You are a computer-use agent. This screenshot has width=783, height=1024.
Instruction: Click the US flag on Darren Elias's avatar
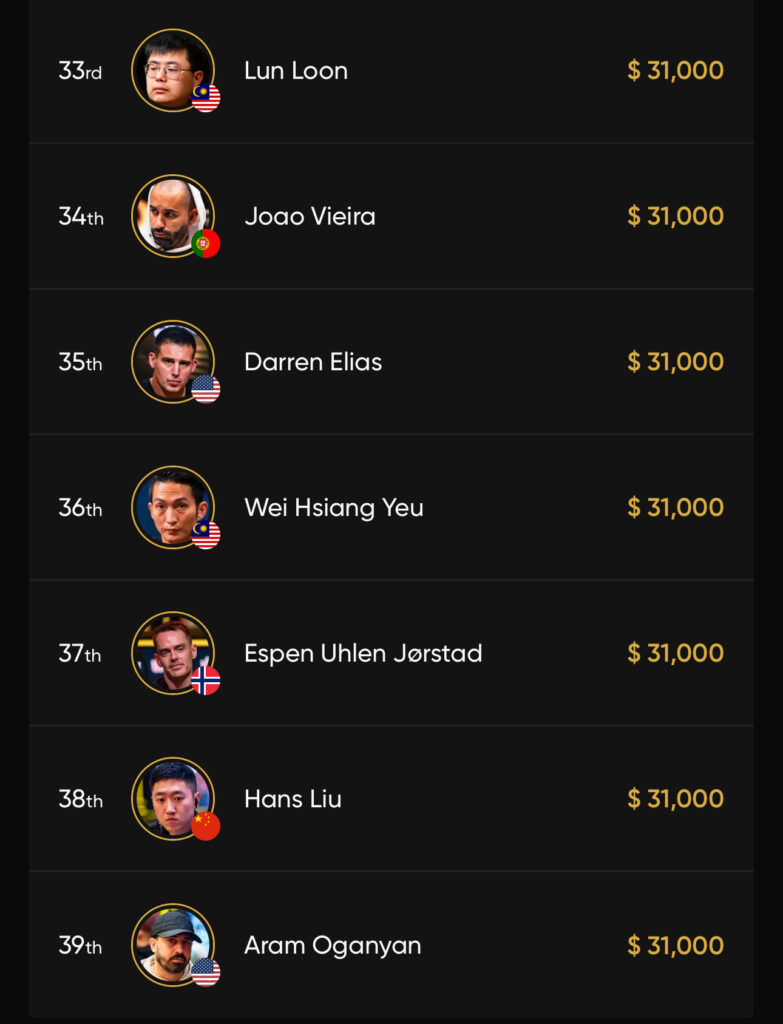(206, 389)
